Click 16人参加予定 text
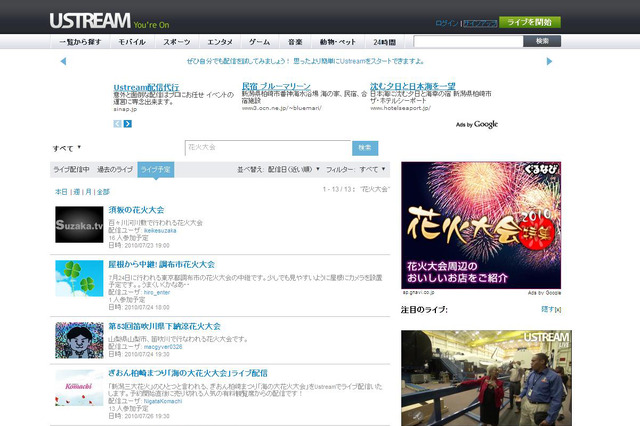The width and height of the screenshot is (640, 426). [129, 238]
